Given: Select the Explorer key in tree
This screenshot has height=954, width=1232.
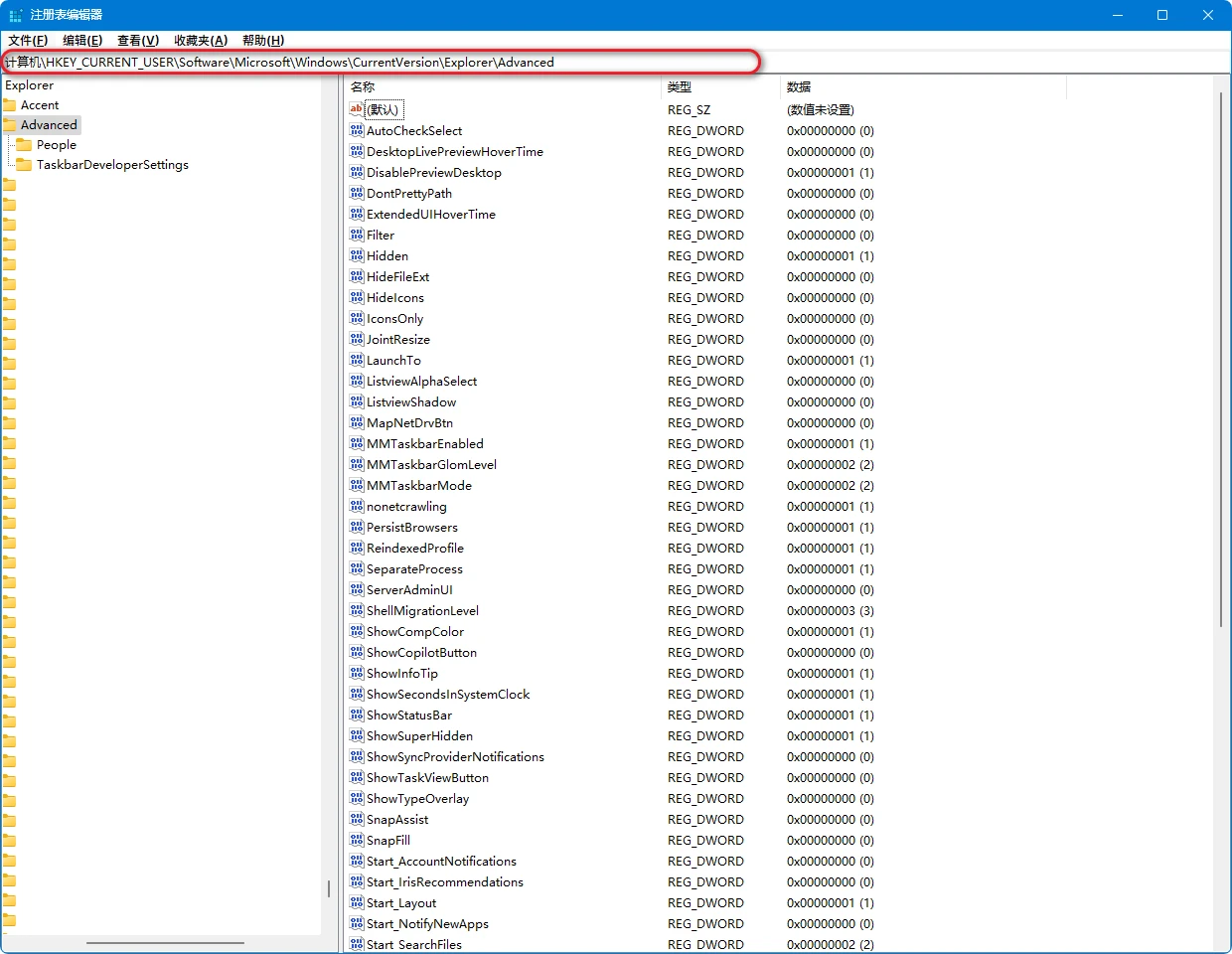Looking at the screenshot, I should (30, 85).
